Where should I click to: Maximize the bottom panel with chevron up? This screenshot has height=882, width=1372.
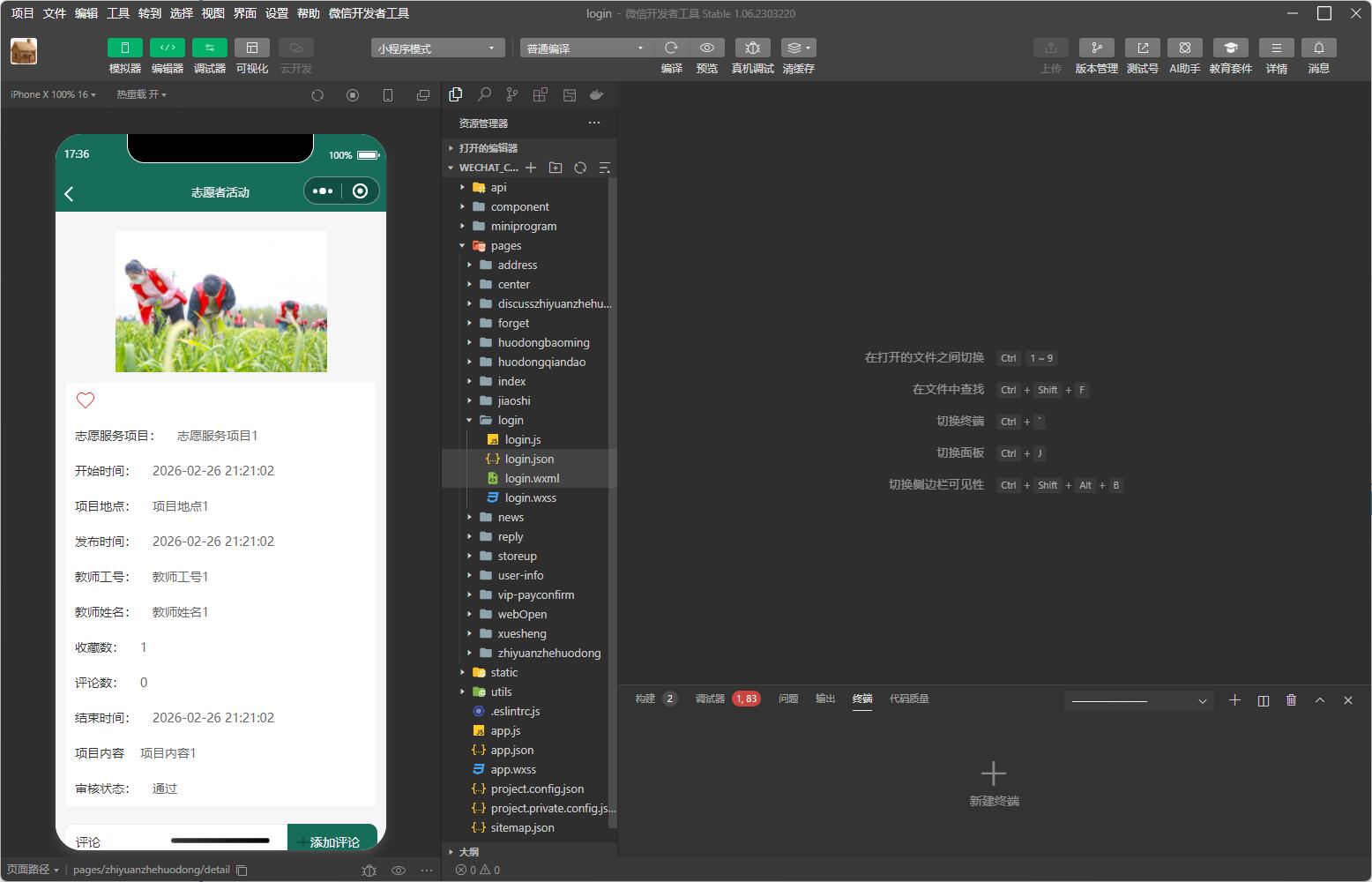1320,700
